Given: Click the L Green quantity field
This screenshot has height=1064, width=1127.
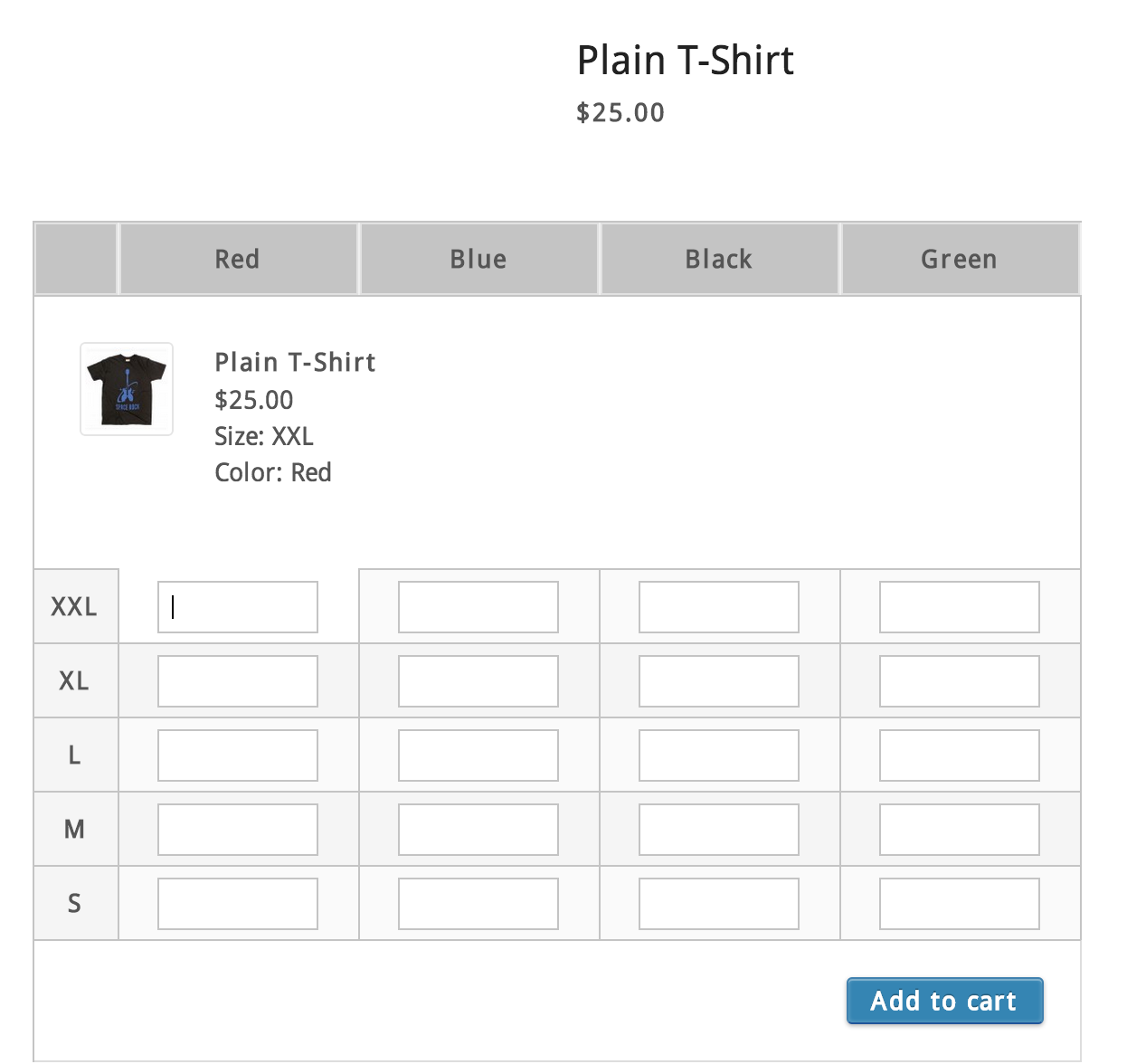Looking at the screenshot, I should (960, 755).
